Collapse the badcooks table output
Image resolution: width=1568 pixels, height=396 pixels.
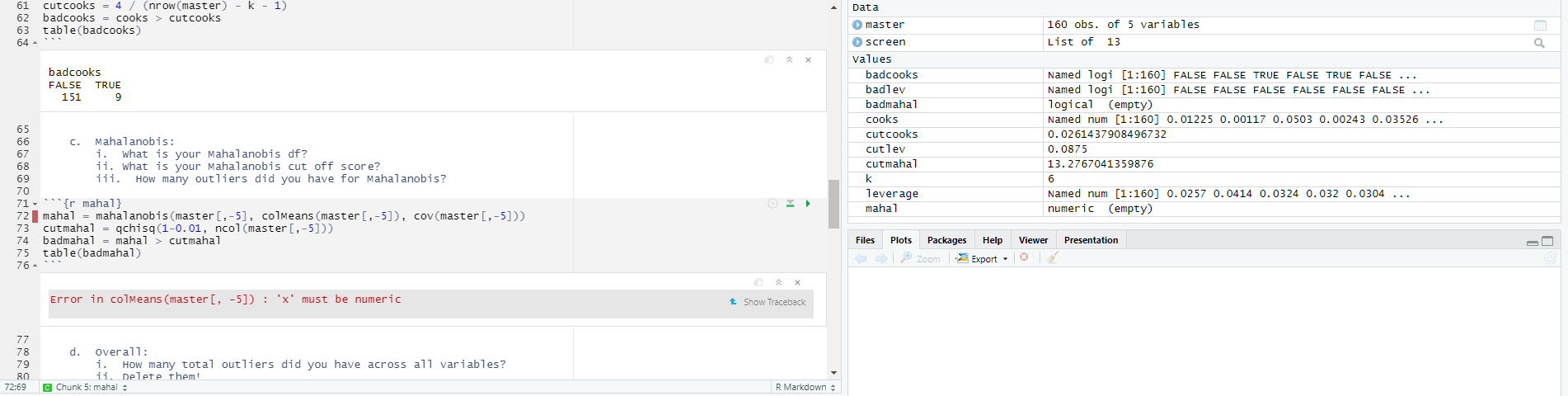coord(789,59)
